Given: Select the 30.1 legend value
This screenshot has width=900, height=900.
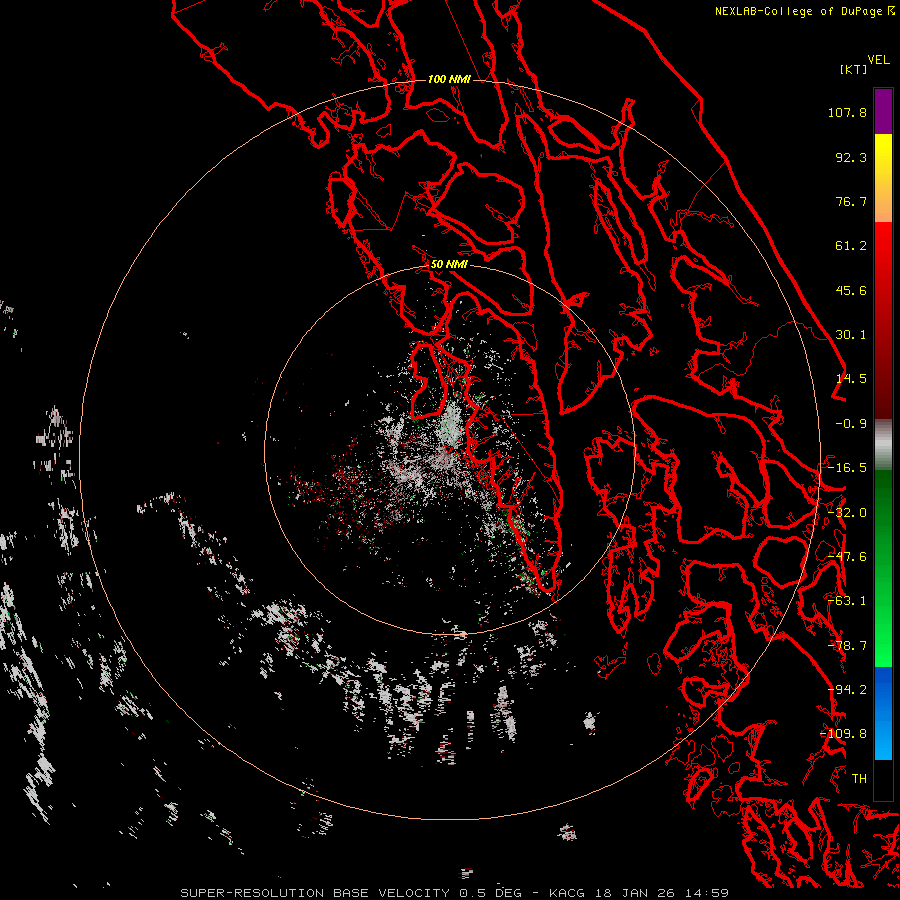Looking at the screenshot, I should [851, 335].
